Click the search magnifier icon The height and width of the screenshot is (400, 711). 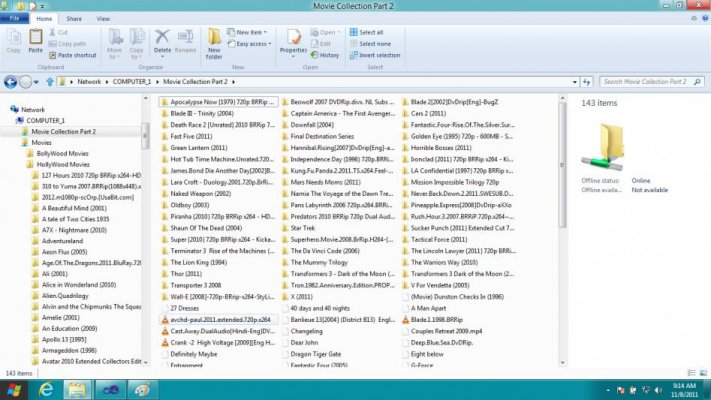697,82
